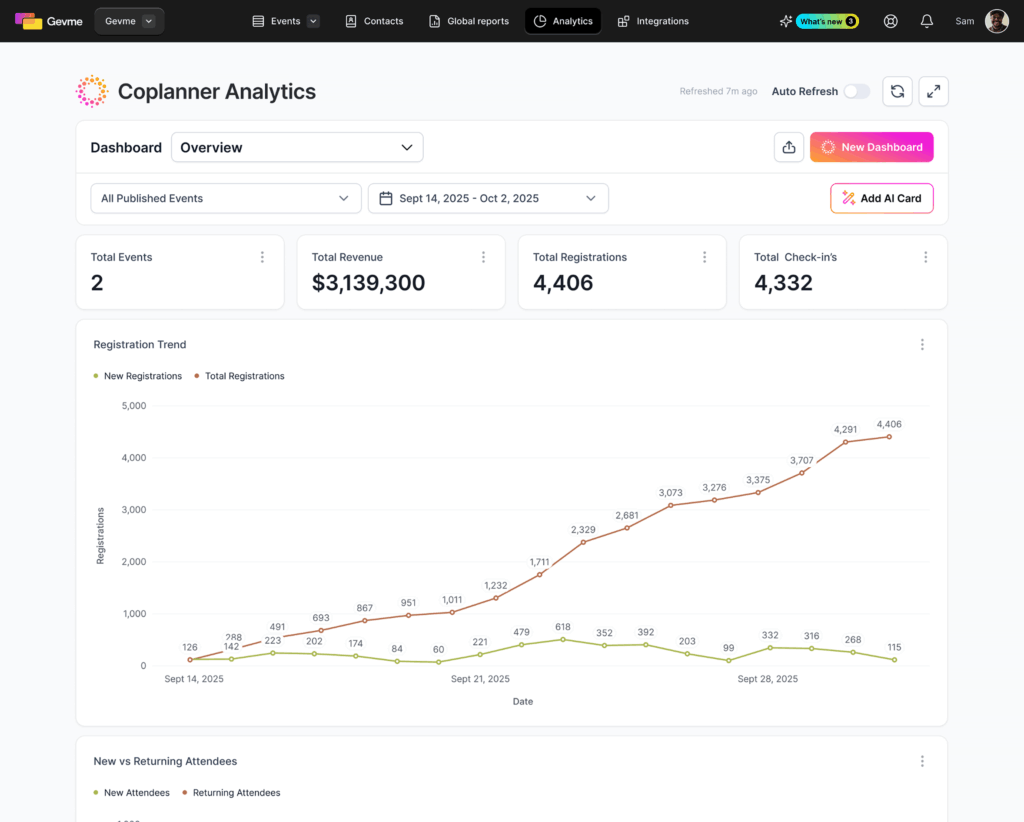Click the Sam profile avatar

point(996,21)
